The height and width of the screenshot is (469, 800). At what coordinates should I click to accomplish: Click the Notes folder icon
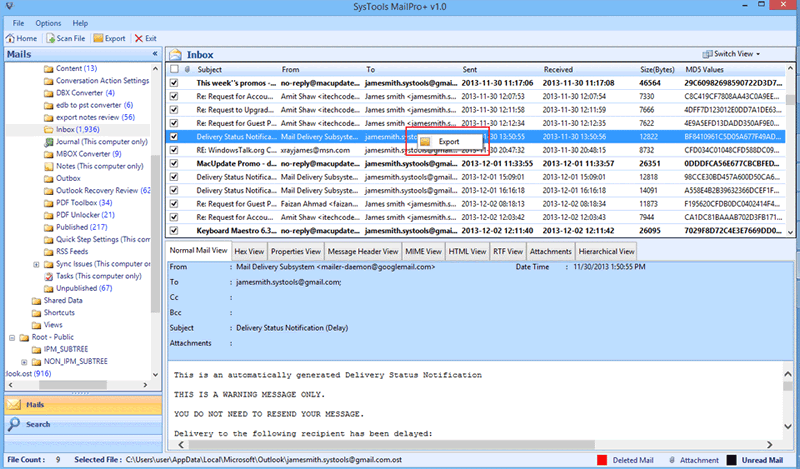point(48,166)
